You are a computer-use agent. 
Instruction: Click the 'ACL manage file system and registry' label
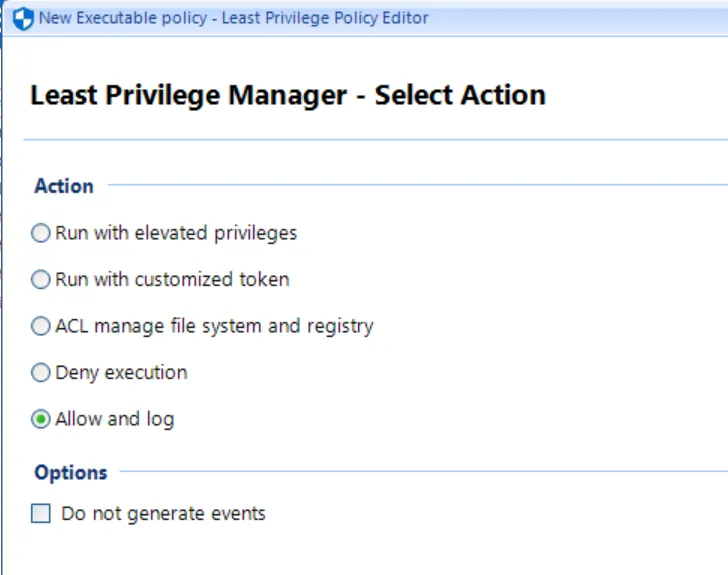point(214,326)
